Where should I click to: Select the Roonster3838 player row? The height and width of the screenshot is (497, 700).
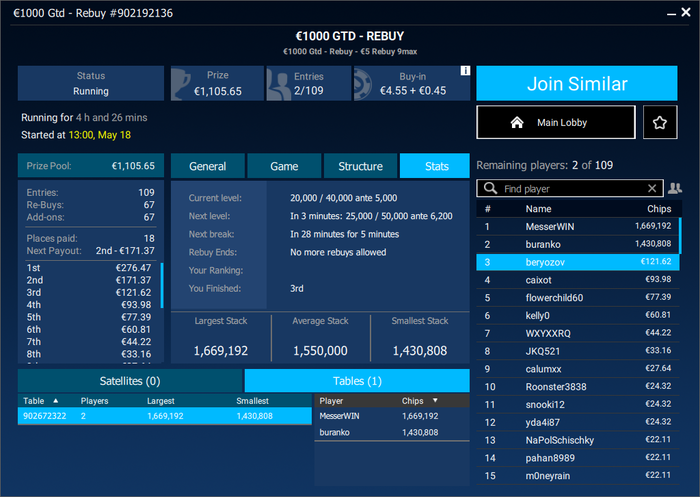click(578, 387)
